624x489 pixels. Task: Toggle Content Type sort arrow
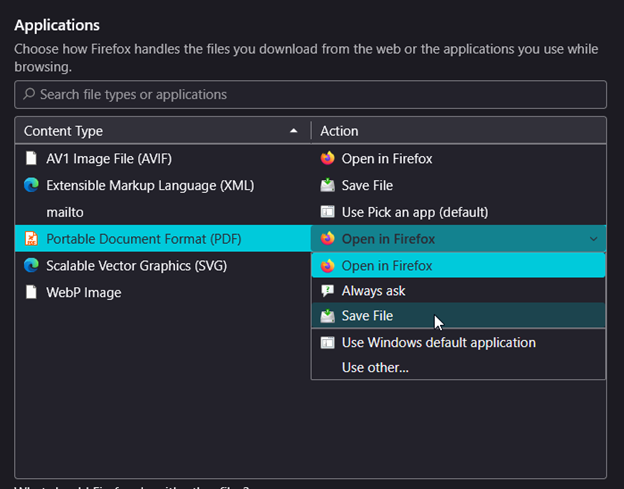tap(294, 131)
